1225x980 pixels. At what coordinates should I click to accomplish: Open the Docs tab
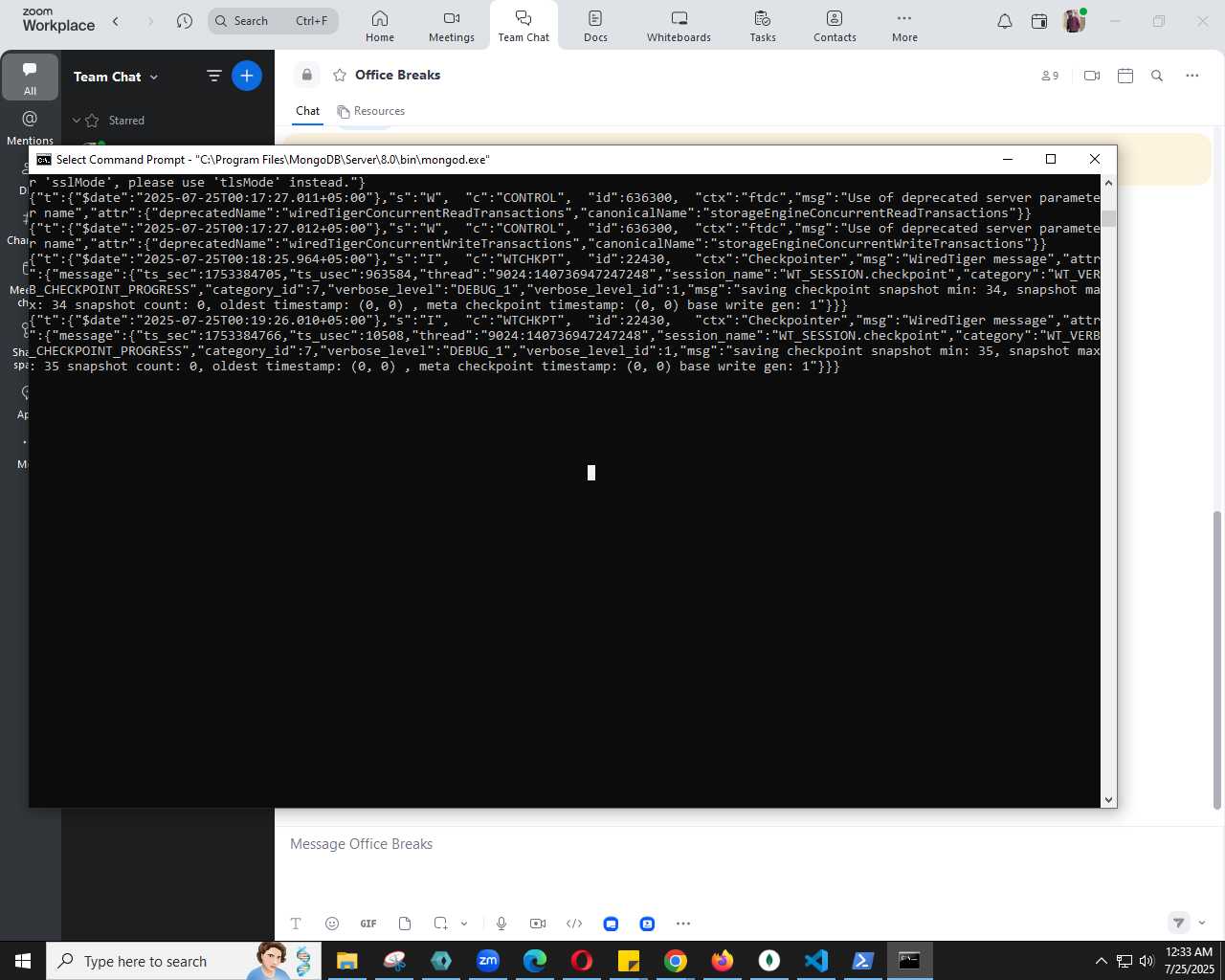595,26
